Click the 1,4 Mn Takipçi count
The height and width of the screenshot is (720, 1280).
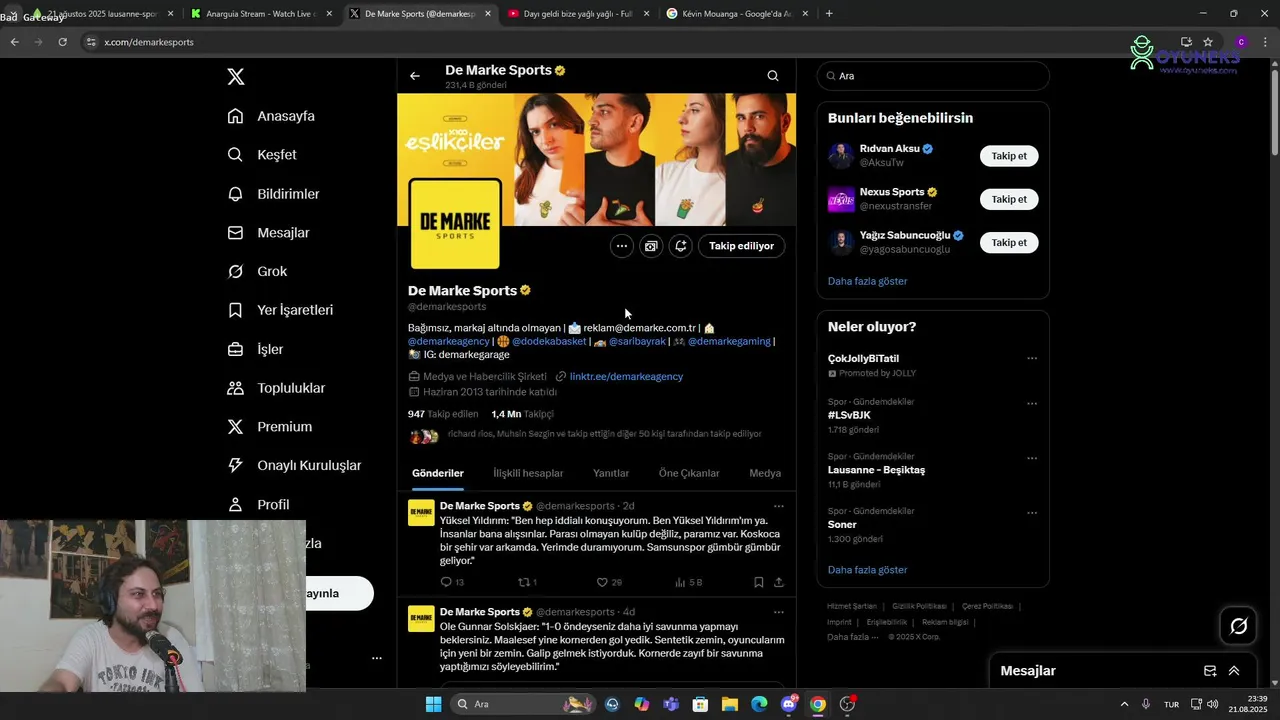coord(522,414)
